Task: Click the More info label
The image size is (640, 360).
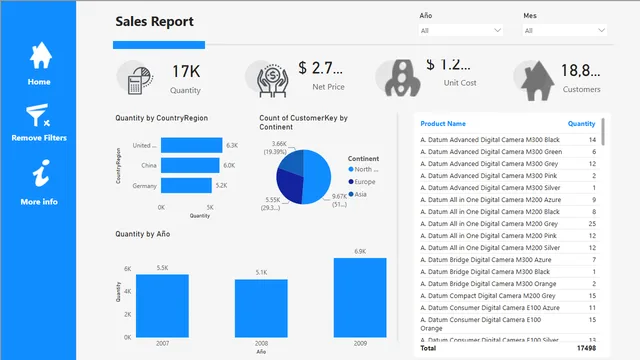Action: (39, 202)
